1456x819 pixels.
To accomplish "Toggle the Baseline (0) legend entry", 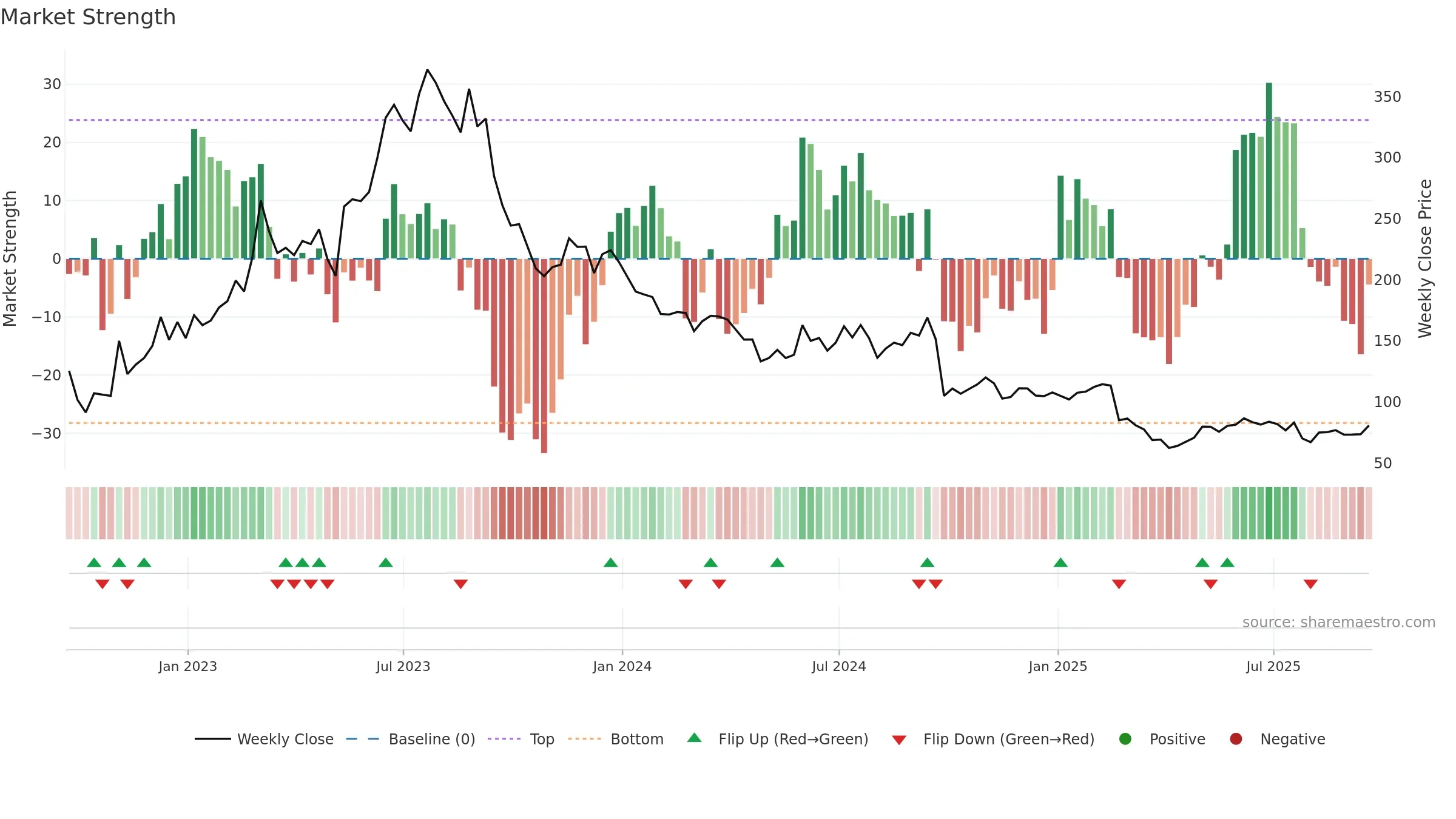I will coord(411,739).
